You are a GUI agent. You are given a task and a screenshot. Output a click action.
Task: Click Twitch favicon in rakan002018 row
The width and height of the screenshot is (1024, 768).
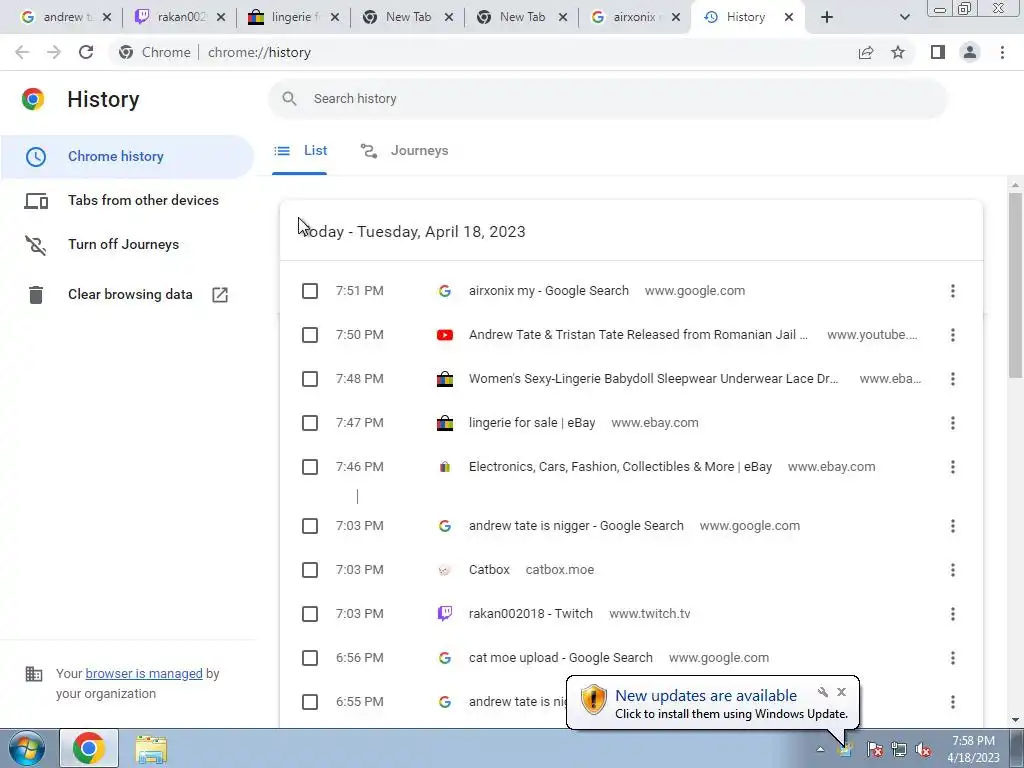click(445, 614)
